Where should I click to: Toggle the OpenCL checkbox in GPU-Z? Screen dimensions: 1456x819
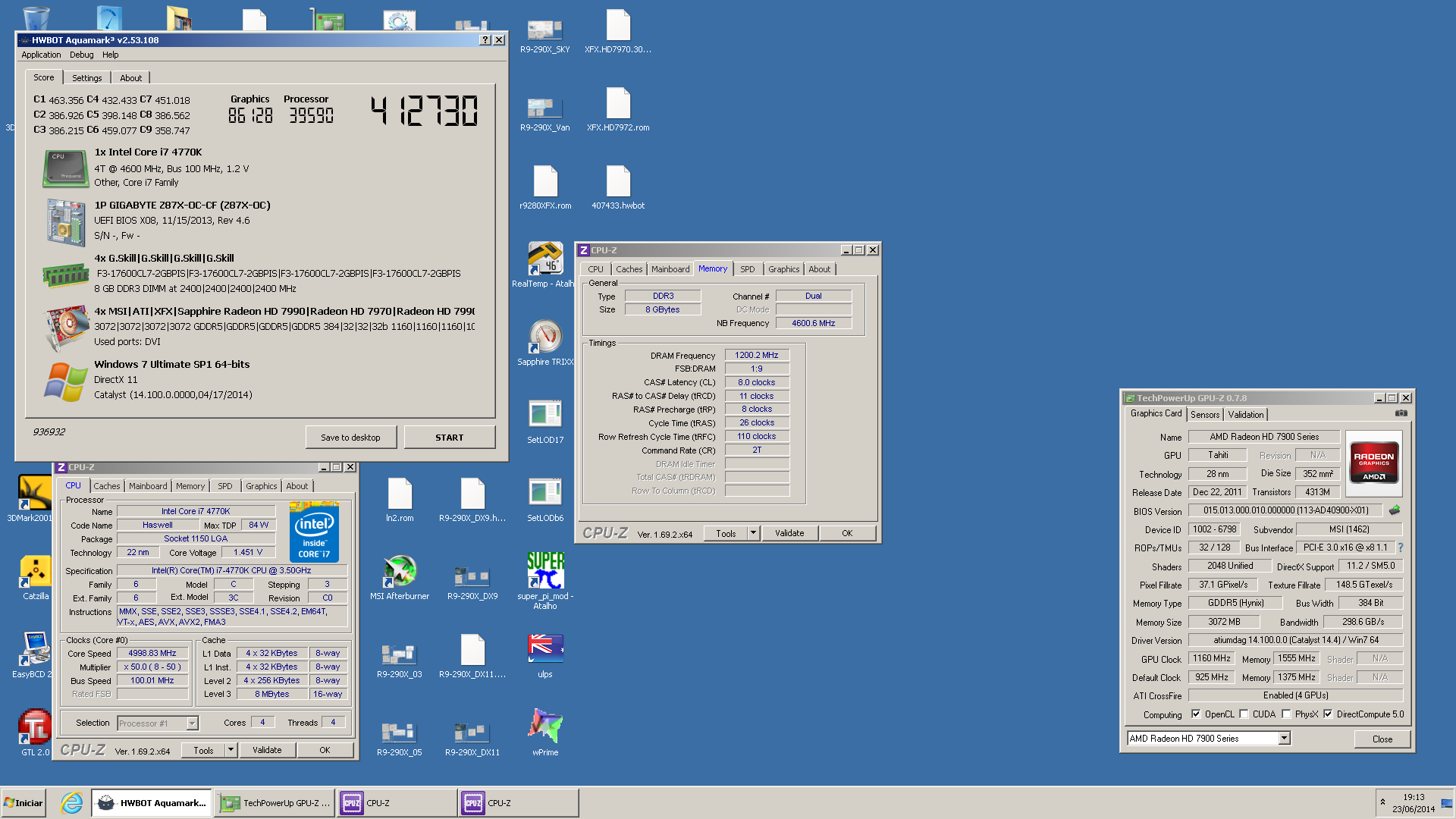pos(1196,714)
